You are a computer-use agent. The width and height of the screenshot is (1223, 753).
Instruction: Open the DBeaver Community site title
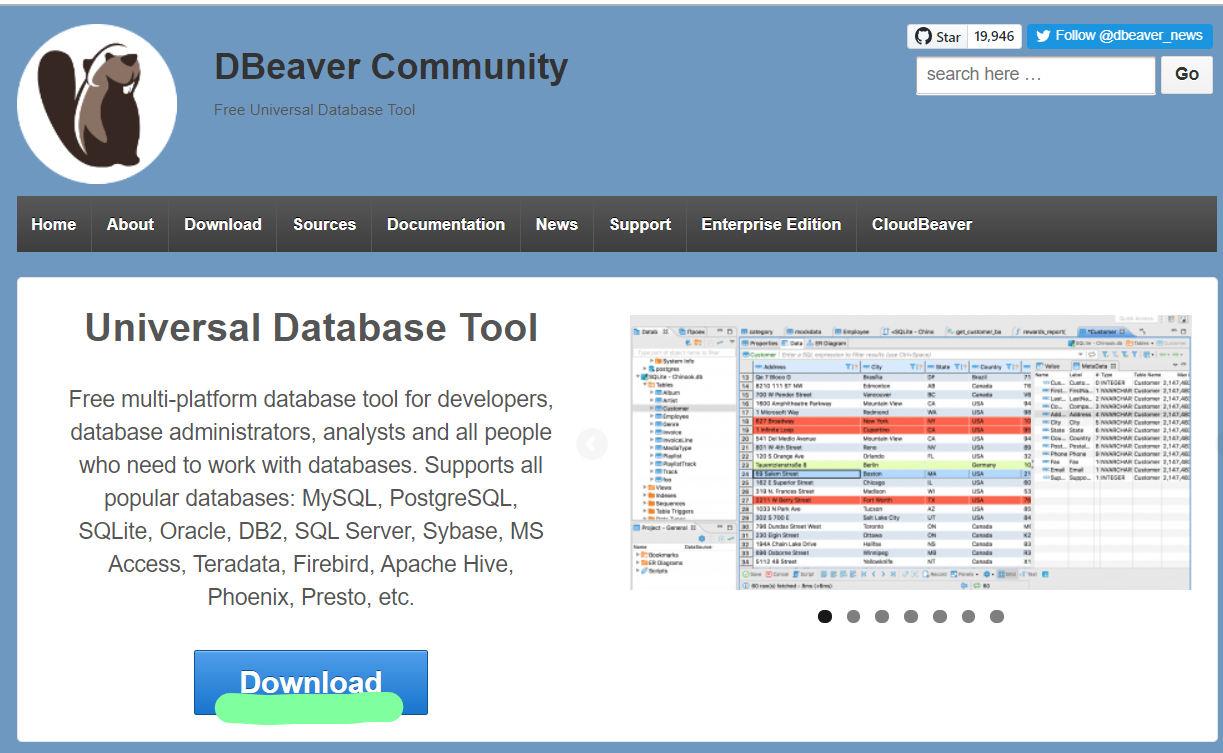[391, 67]
